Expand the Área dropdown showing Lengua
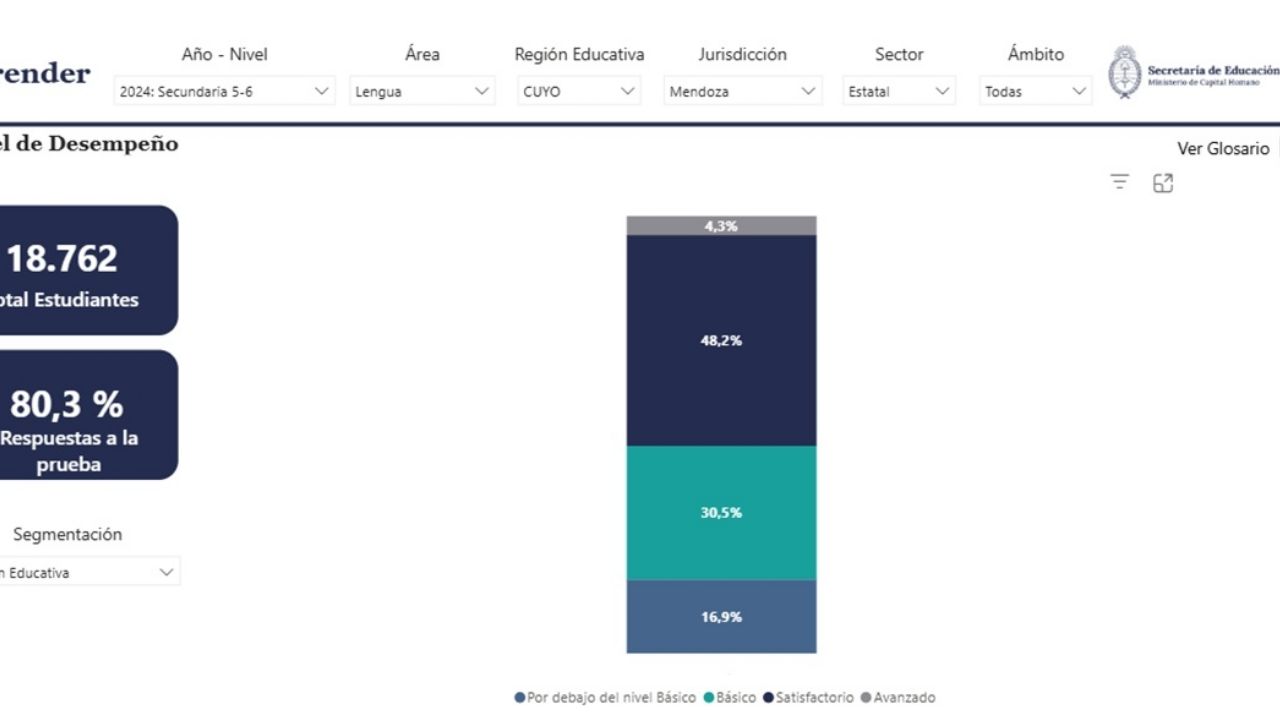 421,91
